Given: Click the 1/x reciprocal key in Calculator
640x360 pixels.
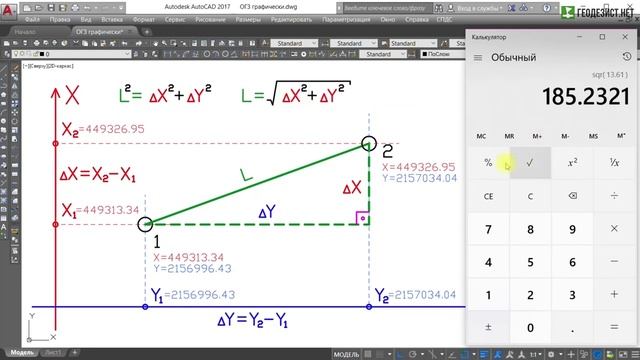Looking at the screenshot, I should click(614, 163).
